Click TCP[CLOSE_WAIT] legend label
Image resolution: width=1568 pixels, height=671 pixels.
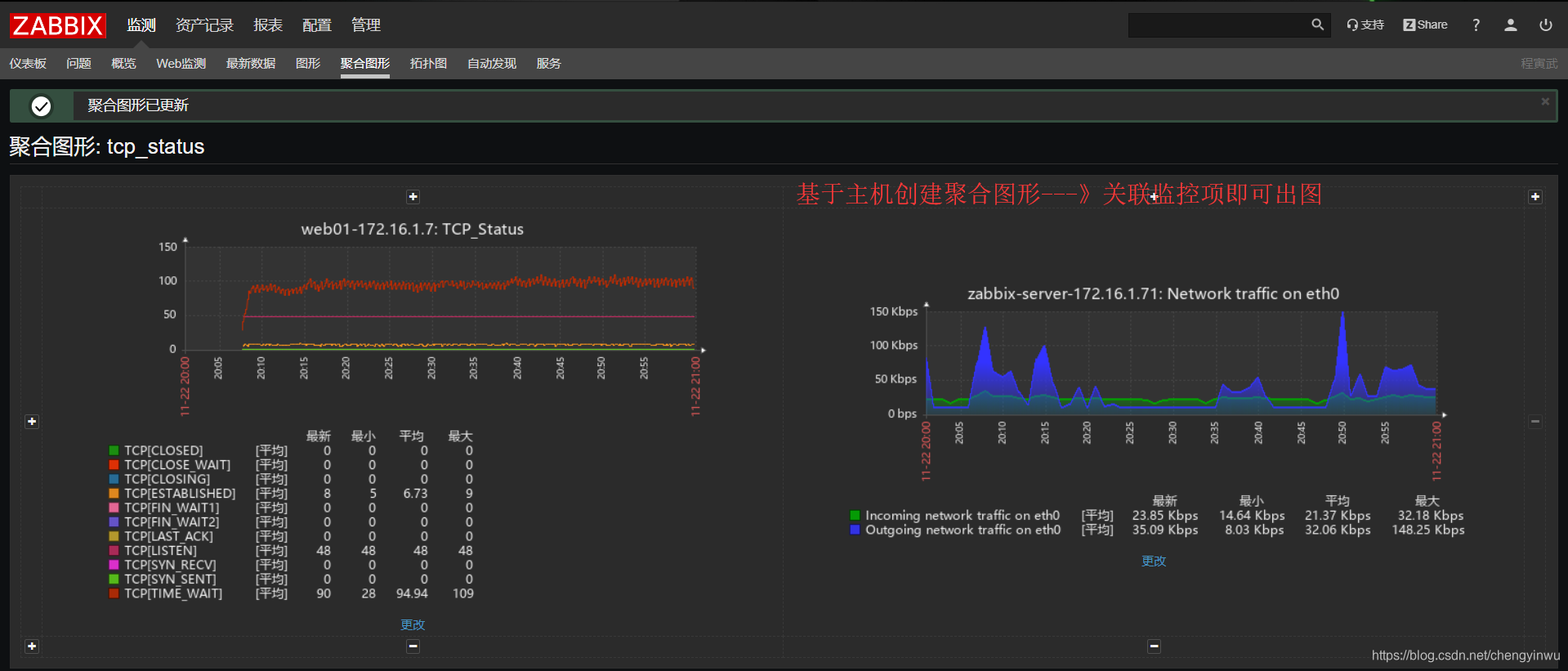[177, 465]
